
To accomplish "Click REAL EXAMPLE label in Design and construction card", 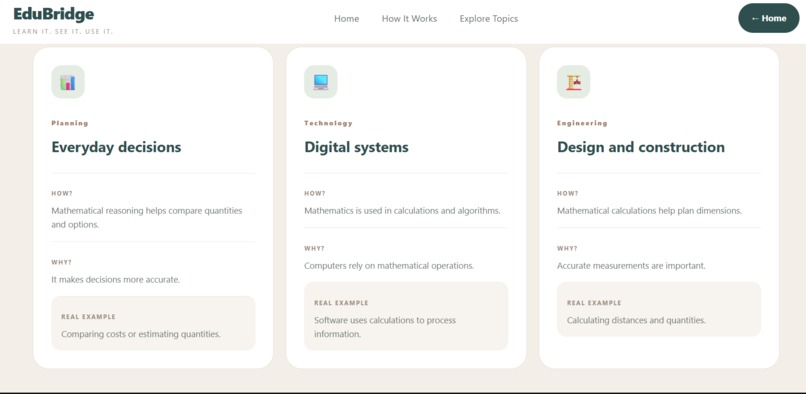I will coord(594,303).
